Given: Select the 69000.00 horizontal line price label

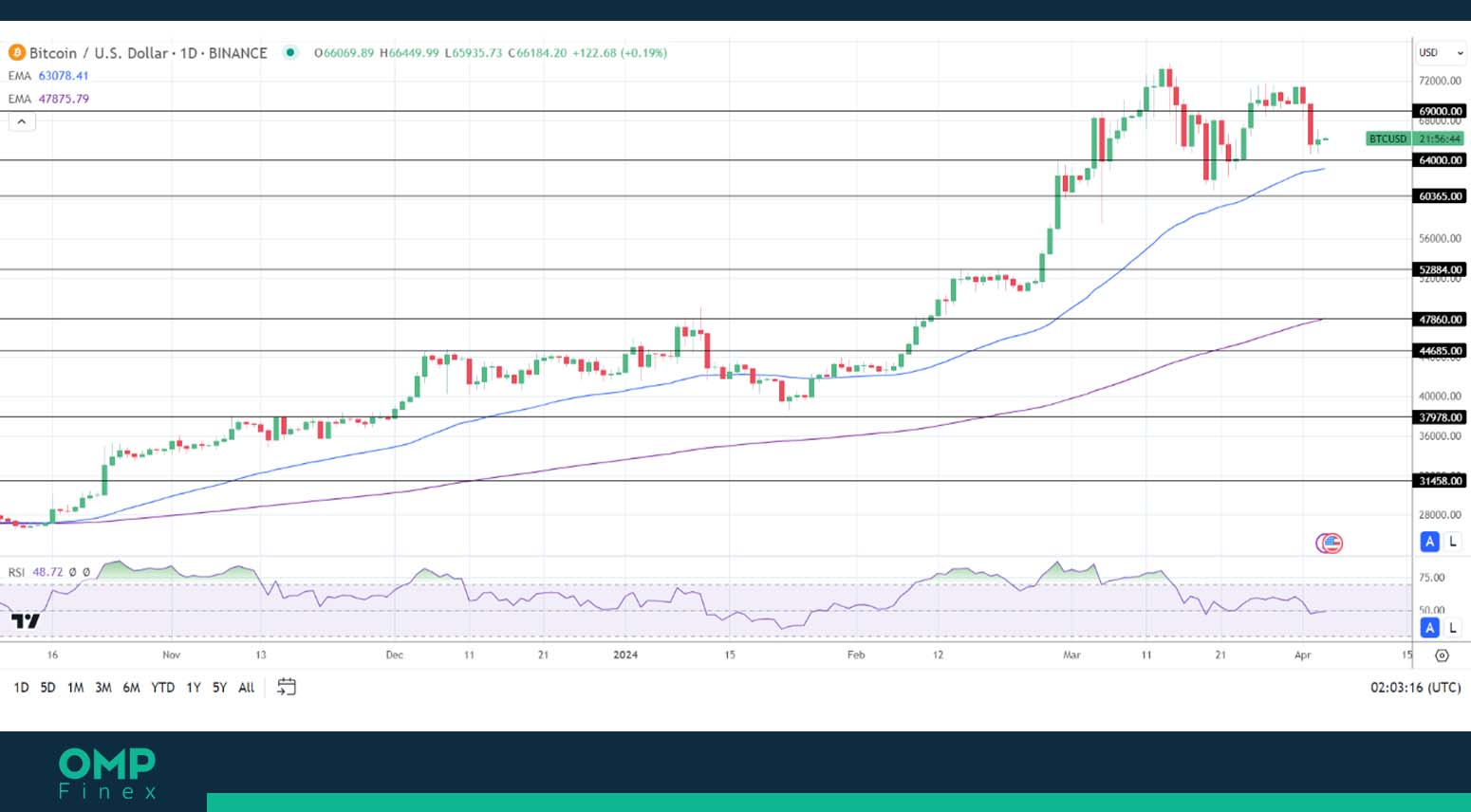Looking at the screenshot, I should (1440, 111).
